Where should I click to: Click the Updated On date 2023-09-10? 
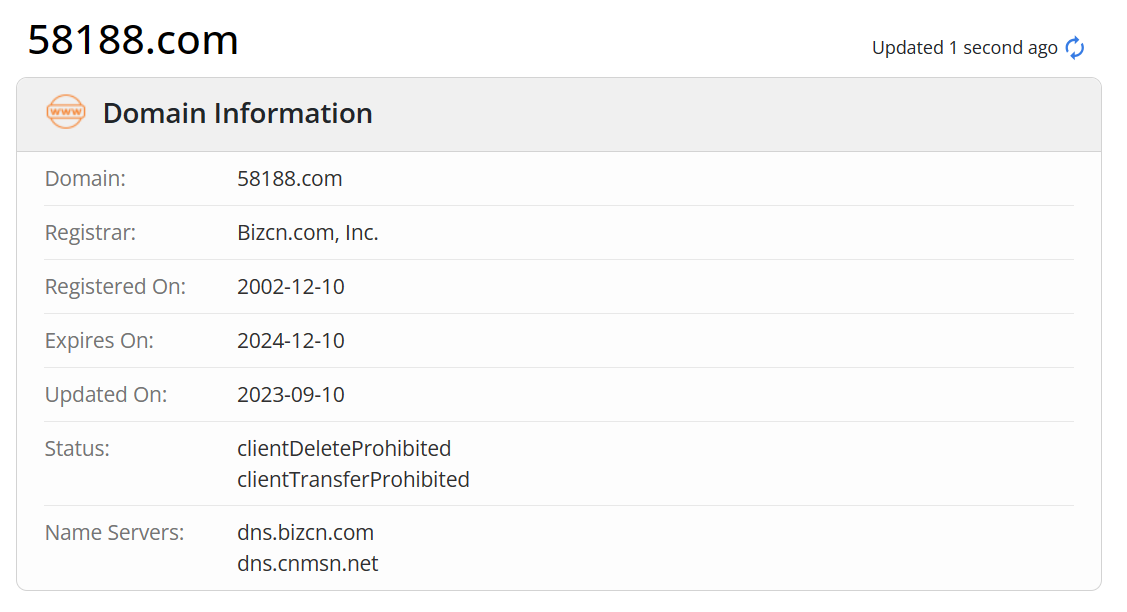click(x=291, y=394)
